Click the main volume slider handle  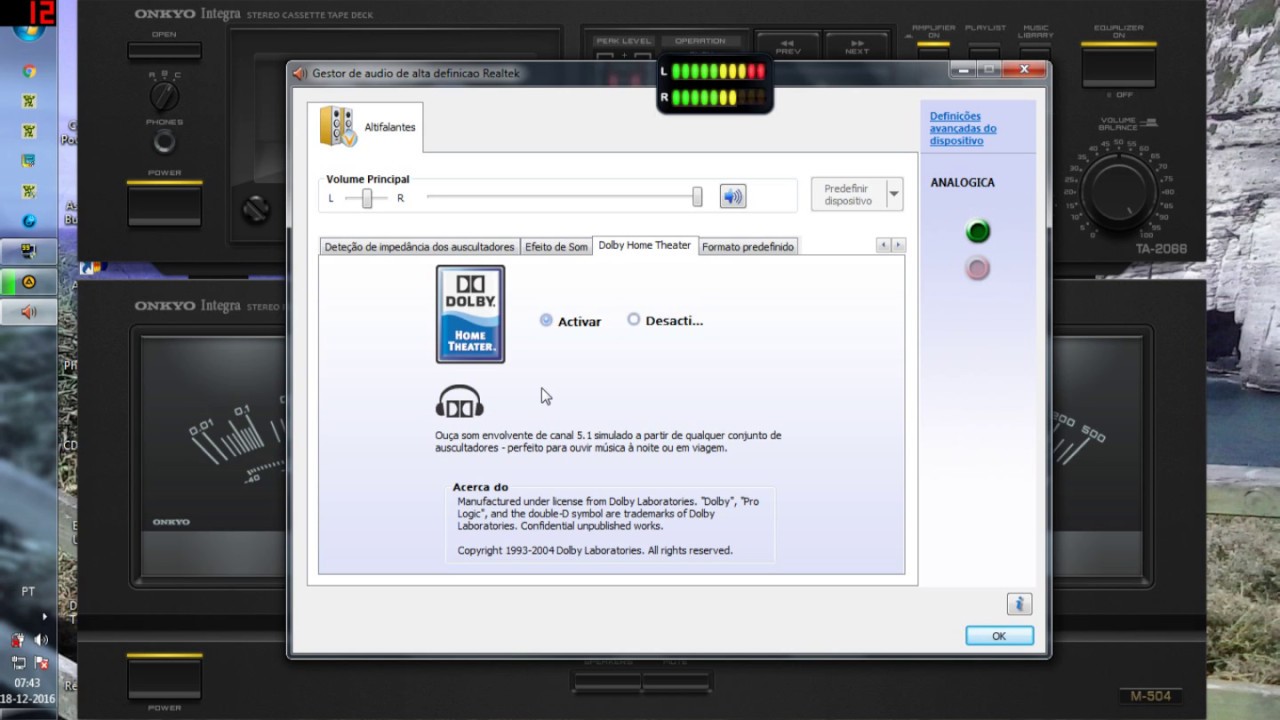point(697,197)
